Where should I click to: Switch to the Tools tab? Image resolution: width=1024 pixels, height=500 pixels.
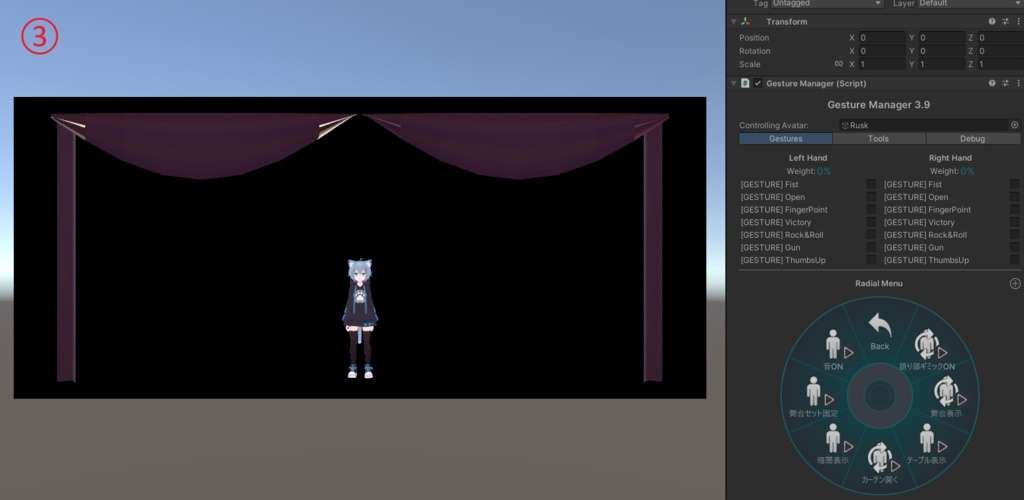coord(878,138)
